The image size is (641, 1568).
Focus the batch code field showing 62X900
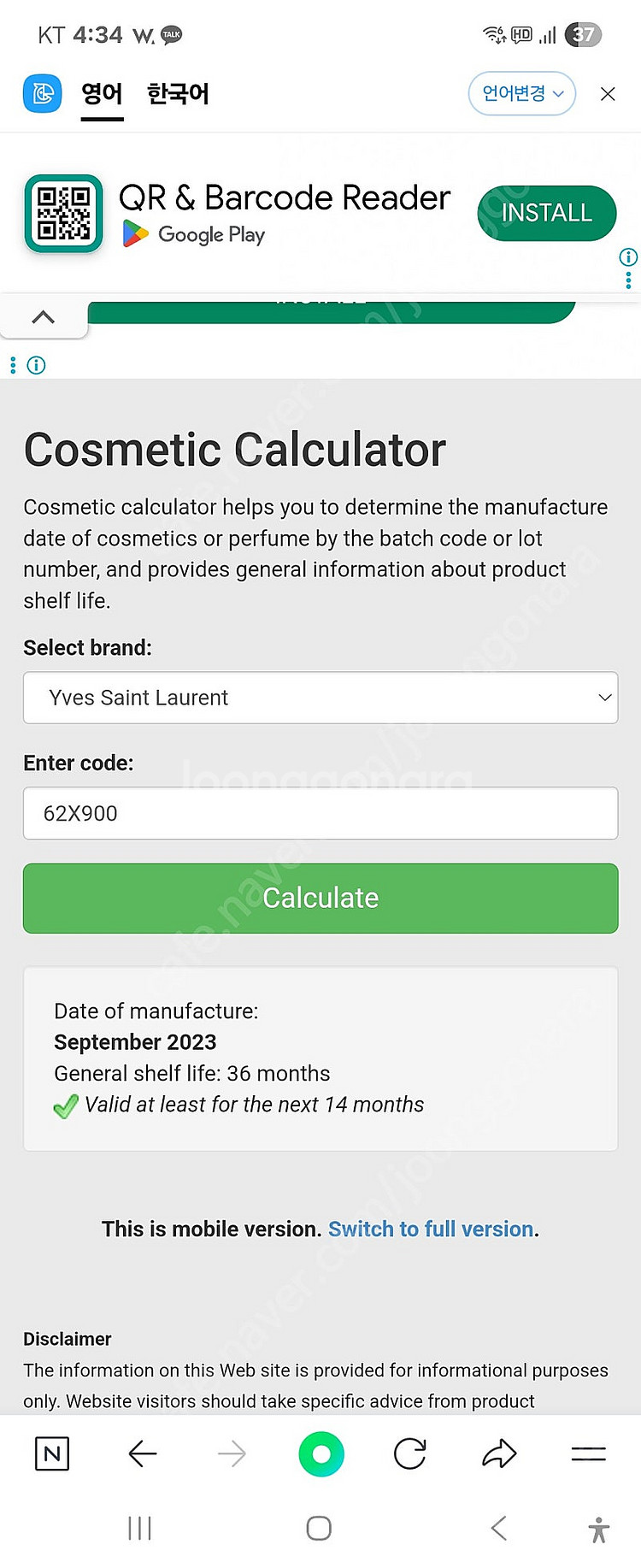click(x=320, y=813)
